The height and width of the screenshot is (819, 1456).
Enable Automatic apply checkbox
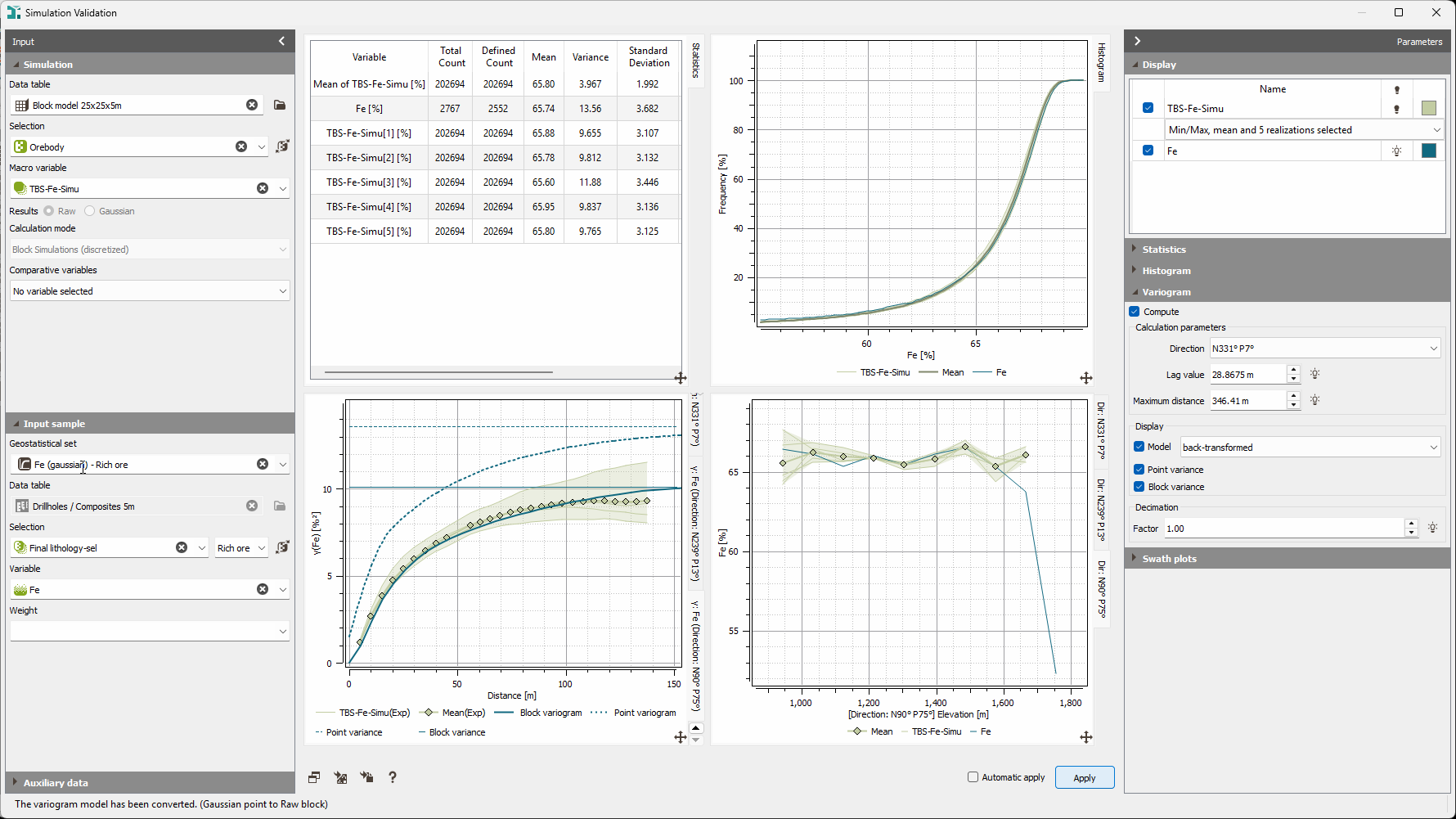973,777
